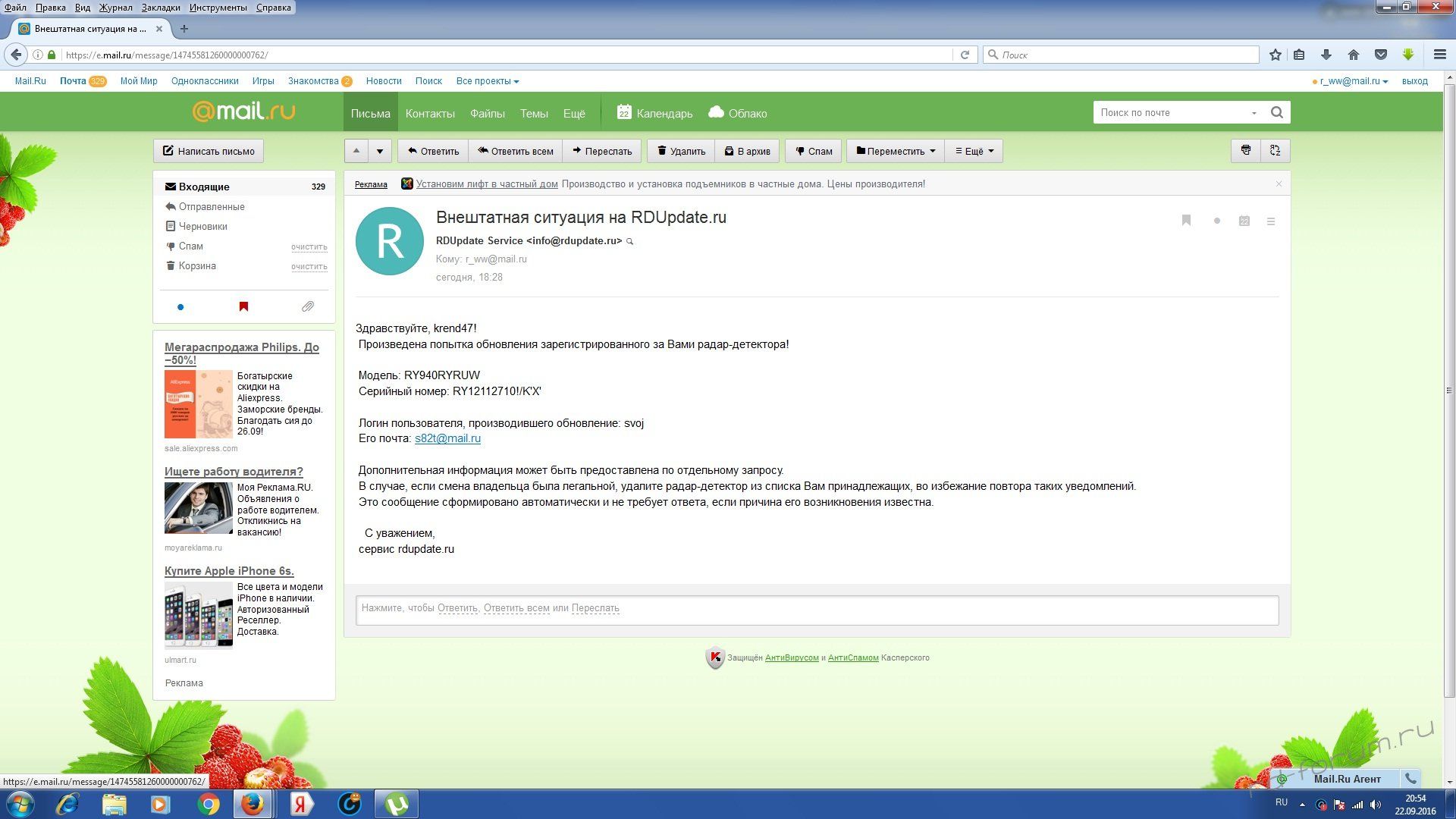Open the Журнал menu
This screenshot has width=1456, height=819.
tap(115, 8)
